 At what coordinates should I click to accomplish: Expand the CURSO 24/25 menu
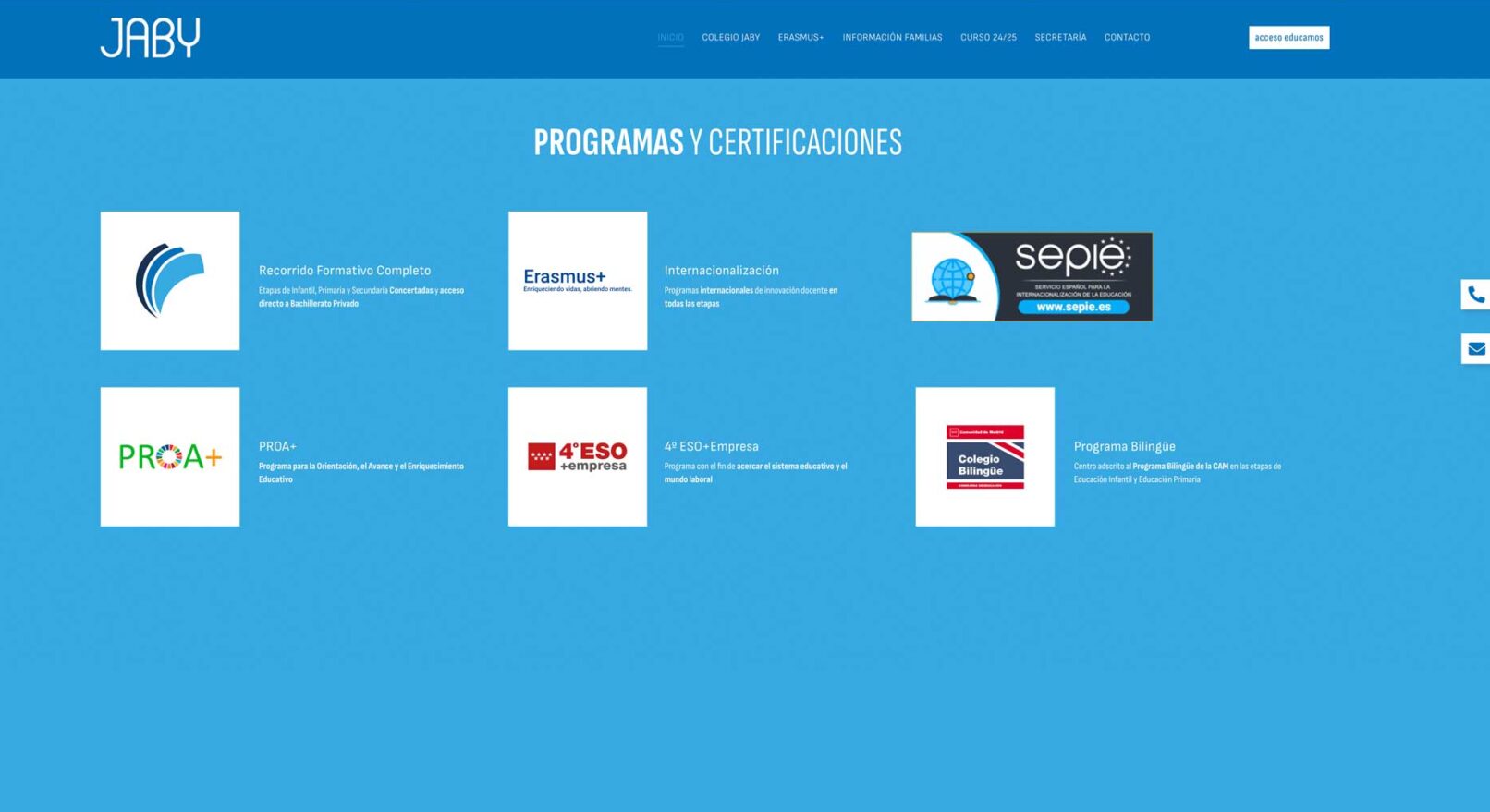pos(988,38)
